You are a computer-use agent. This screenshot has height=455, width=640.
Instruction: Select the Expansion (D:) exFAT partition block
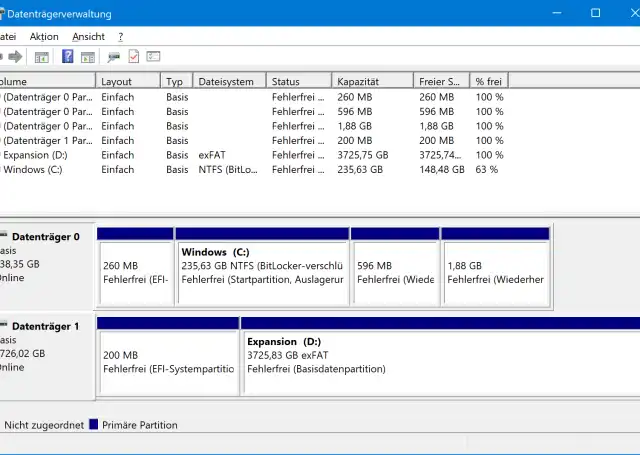[440, 356]
